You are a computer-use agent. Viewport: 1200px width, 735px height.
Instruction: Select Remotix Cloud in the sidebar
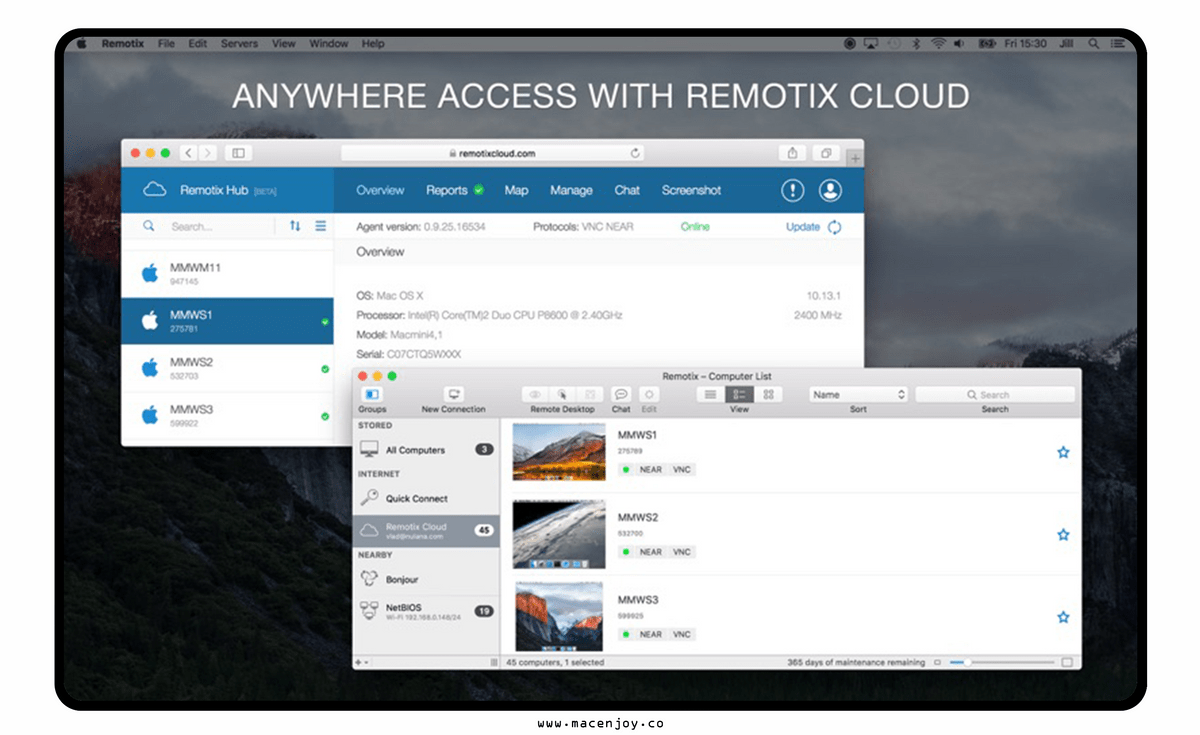[427, 531]
